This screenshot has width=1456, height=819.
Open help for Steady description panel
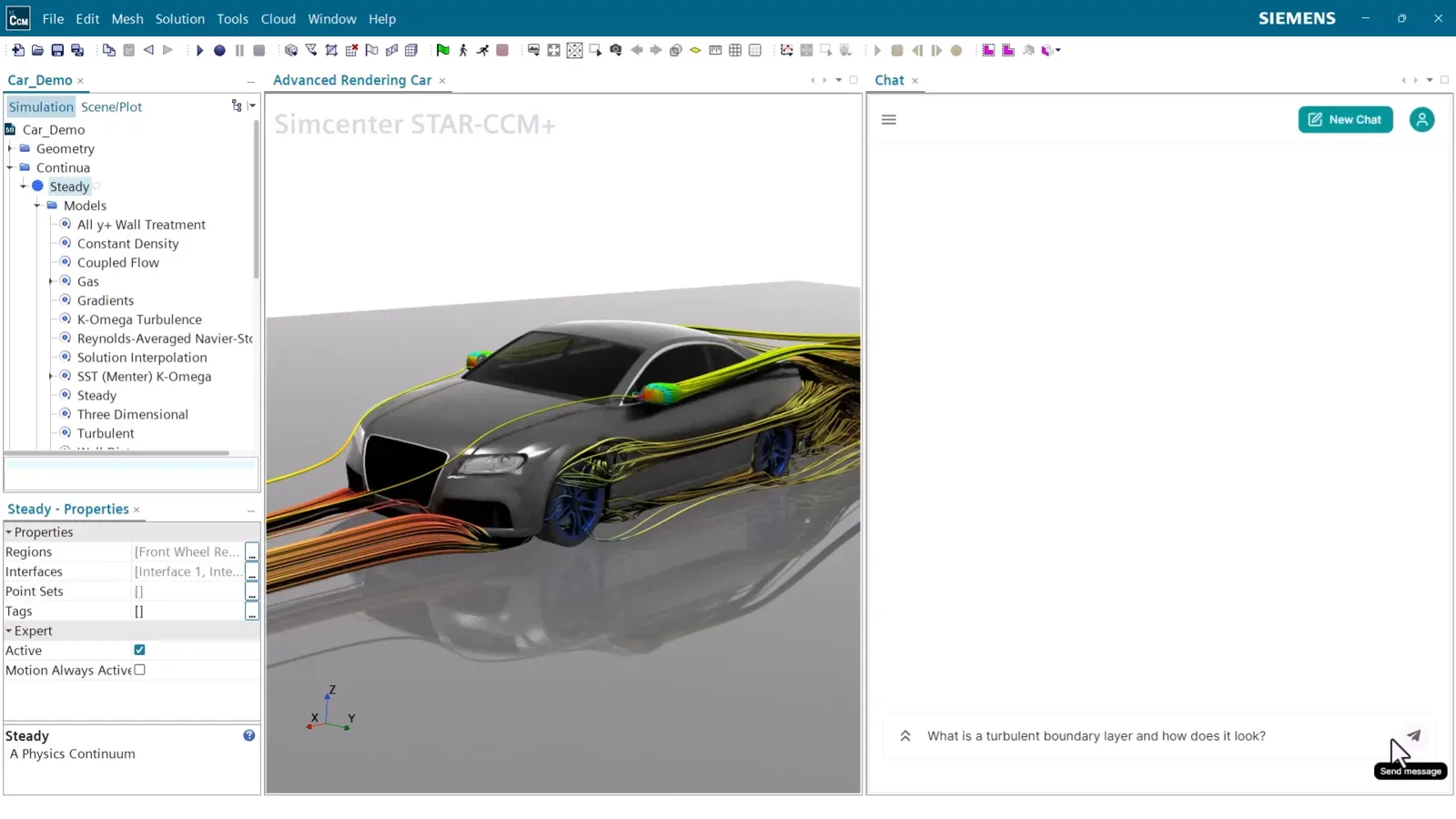pos(248,735)
